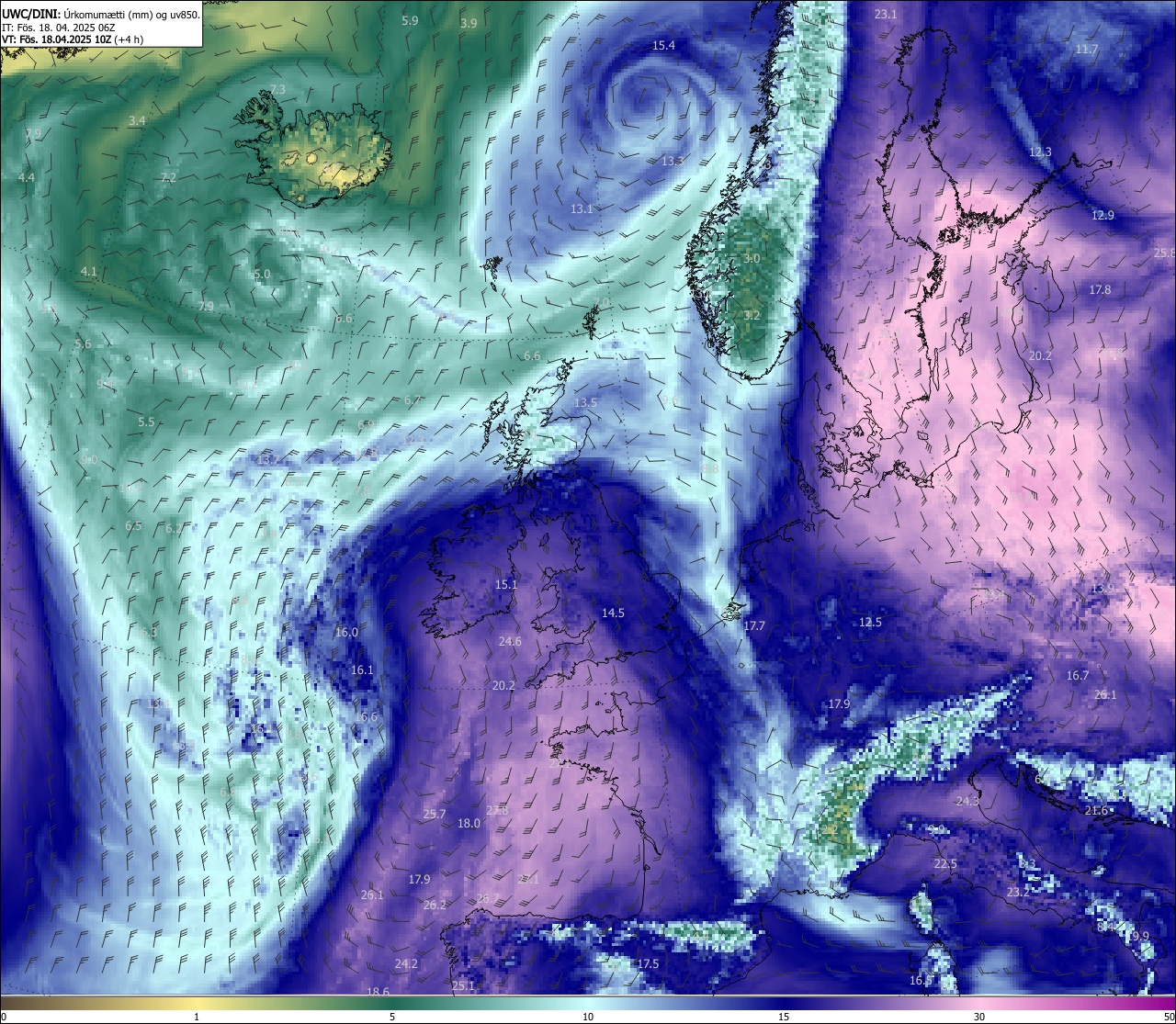The height and width of the screenshot is (1024, 1176).
Task: Click the valid time 'VT: Fös. 18.04.2025 10Z (+4 h)'
Action: [x=73, y=39]
